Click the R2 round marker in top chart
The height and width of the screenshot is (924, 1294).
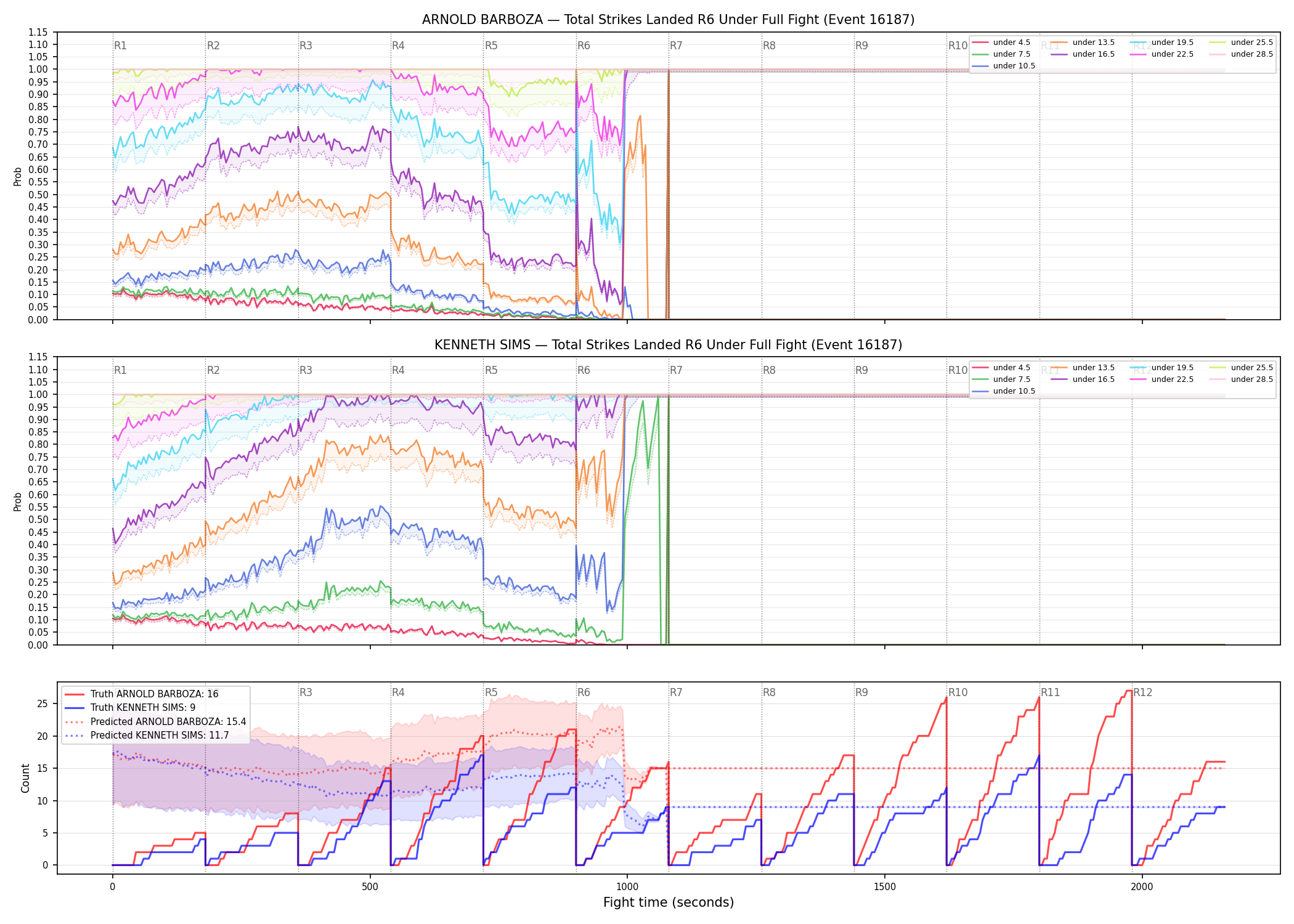click(213, 46)
